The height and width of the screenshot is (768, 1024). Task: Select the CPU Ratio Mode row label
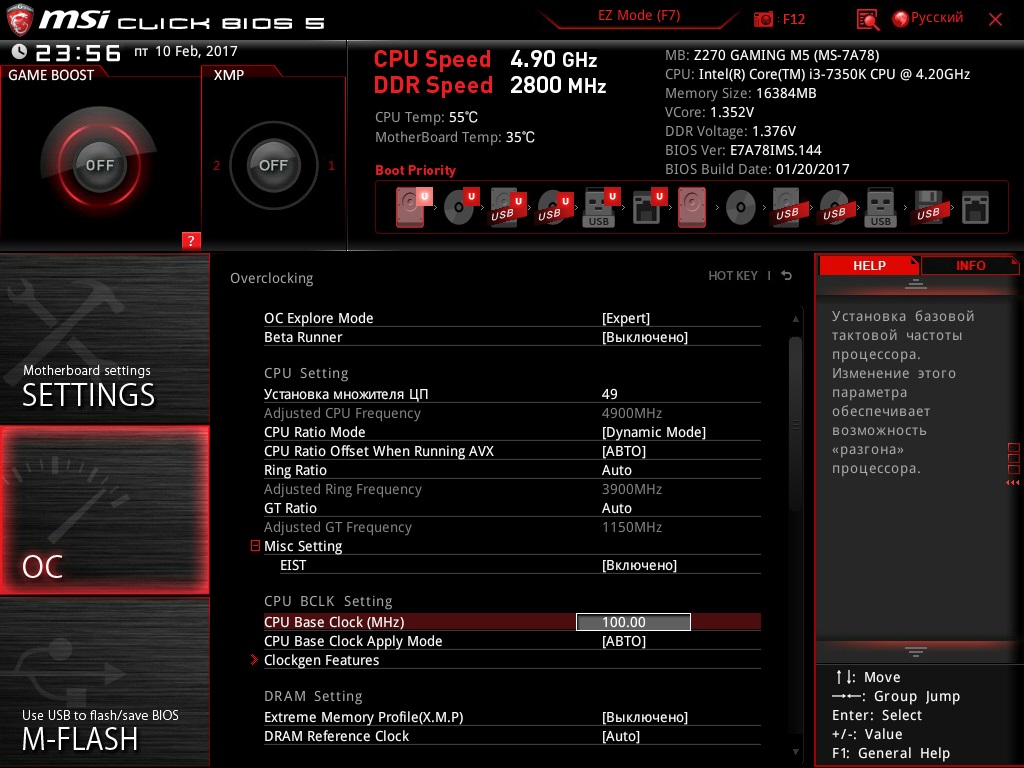[x=314, y=432]
